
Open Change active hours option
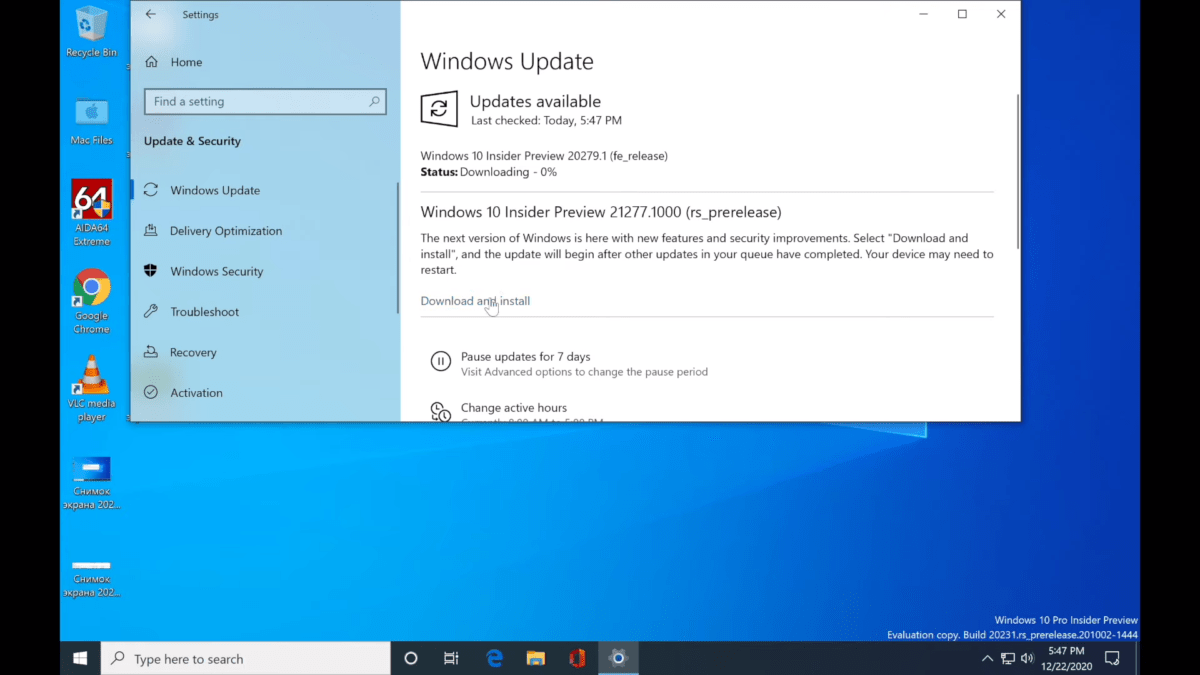513,408
